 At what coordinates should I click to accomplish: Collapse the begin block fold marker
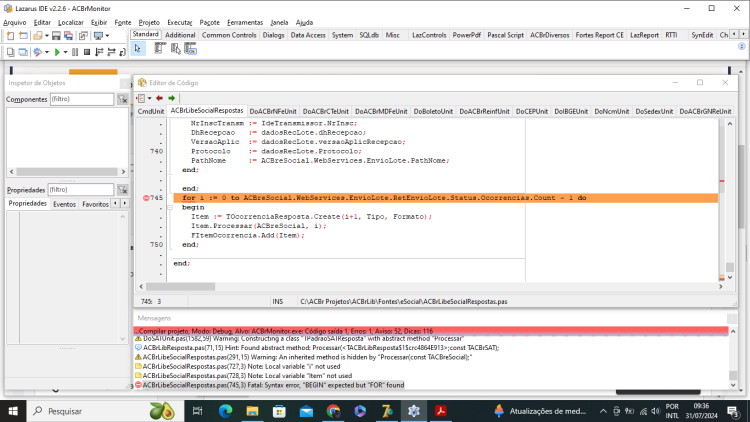pyautogui.click(x=170, y=207)
